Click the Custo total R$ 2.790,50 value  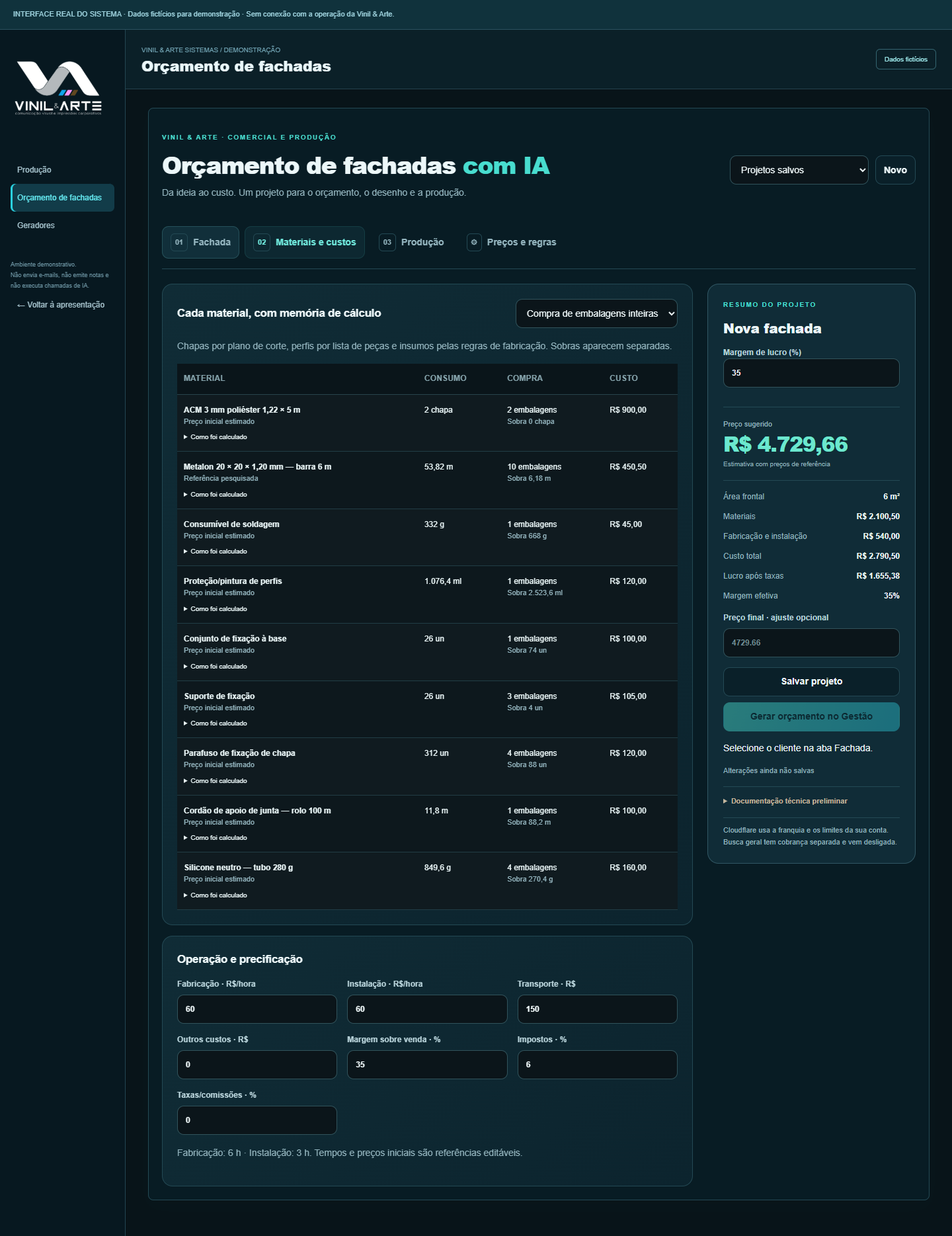[878, 556]
